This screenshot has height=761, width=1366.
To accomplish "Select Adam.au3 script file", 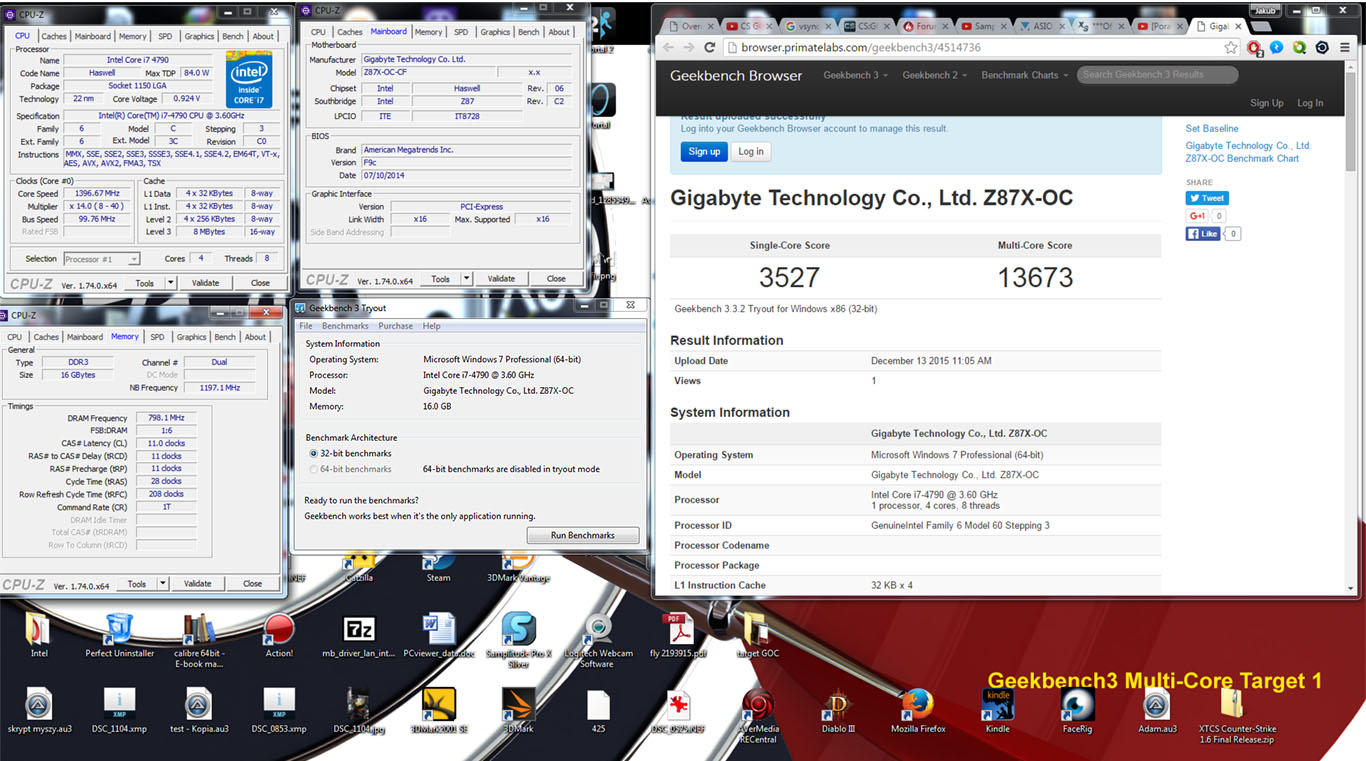I will 1157,710.
